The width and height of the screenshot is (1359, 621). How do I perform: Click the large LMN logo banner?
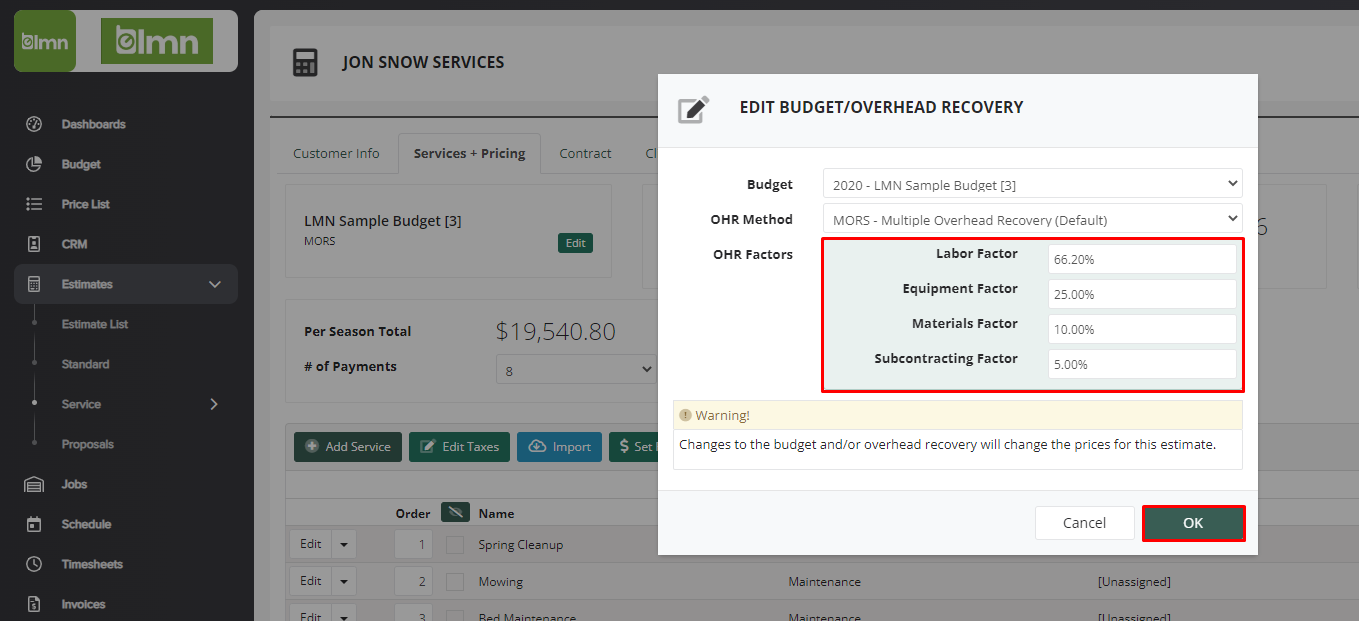pos(157,41)
